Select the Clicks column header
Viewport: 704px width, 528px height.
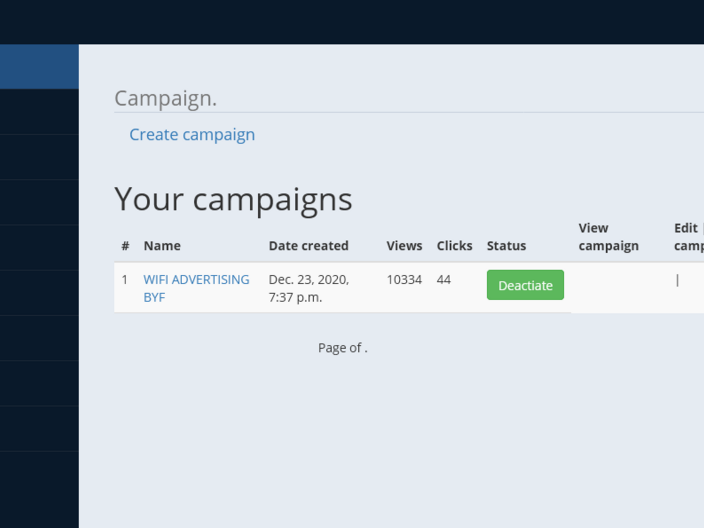click(454, 246)
